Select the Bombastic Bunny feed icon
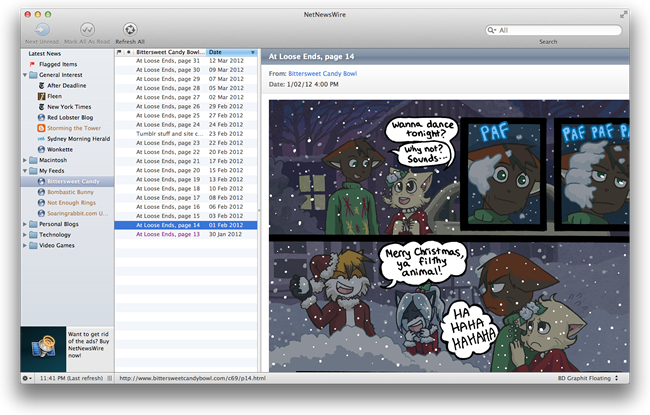 [41, 192]
